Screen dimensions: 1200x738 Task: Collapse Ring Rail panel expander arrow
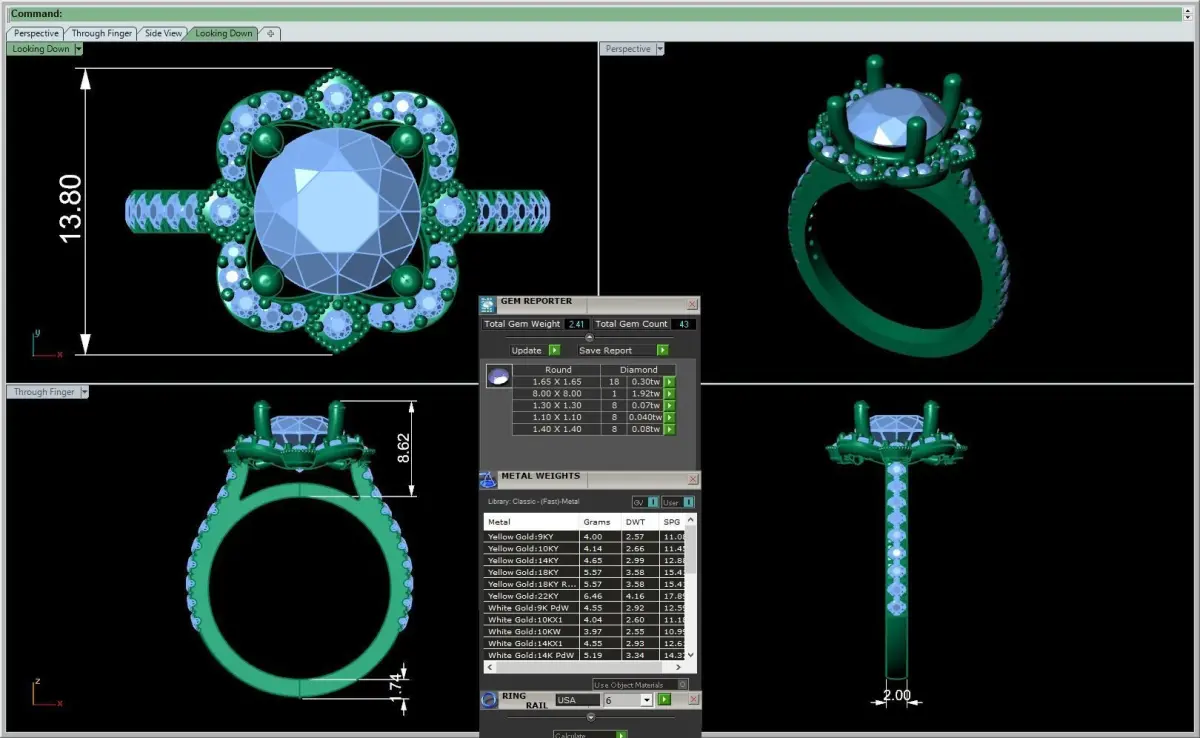[x=590, y=716]
